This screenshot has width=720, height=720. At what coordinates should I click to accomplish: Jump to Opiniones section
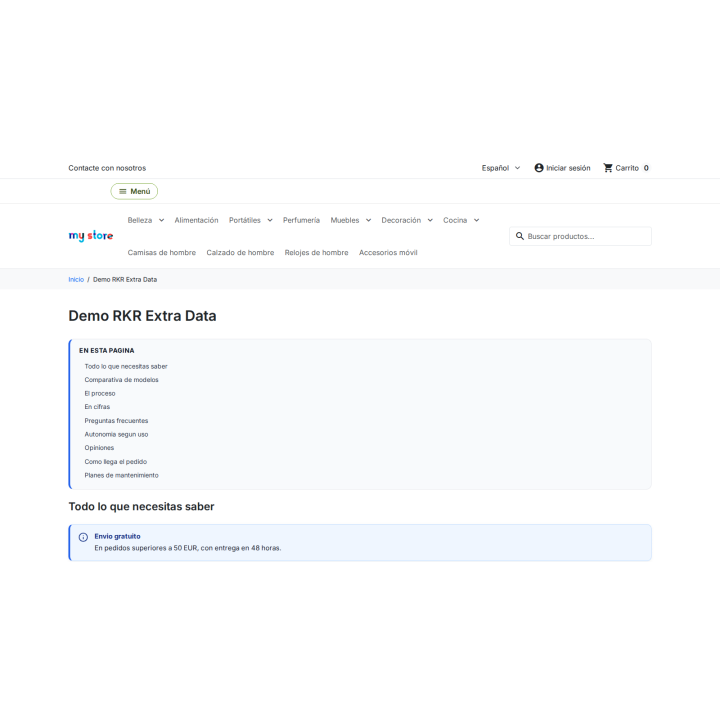(x=99, y=448)
